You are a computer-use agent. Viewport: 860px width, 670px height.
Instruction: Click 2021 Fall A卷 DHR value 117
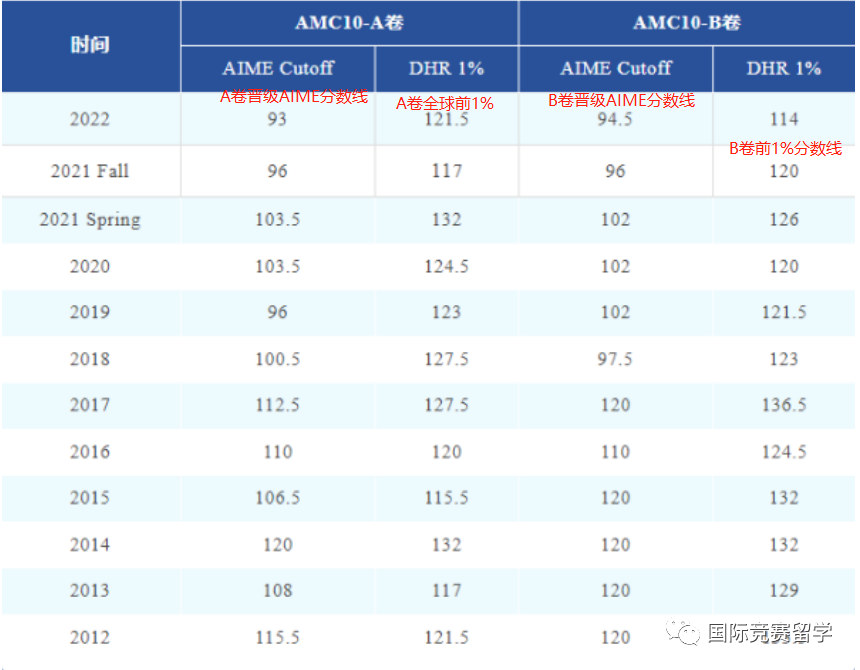click(x=446, y=171)
